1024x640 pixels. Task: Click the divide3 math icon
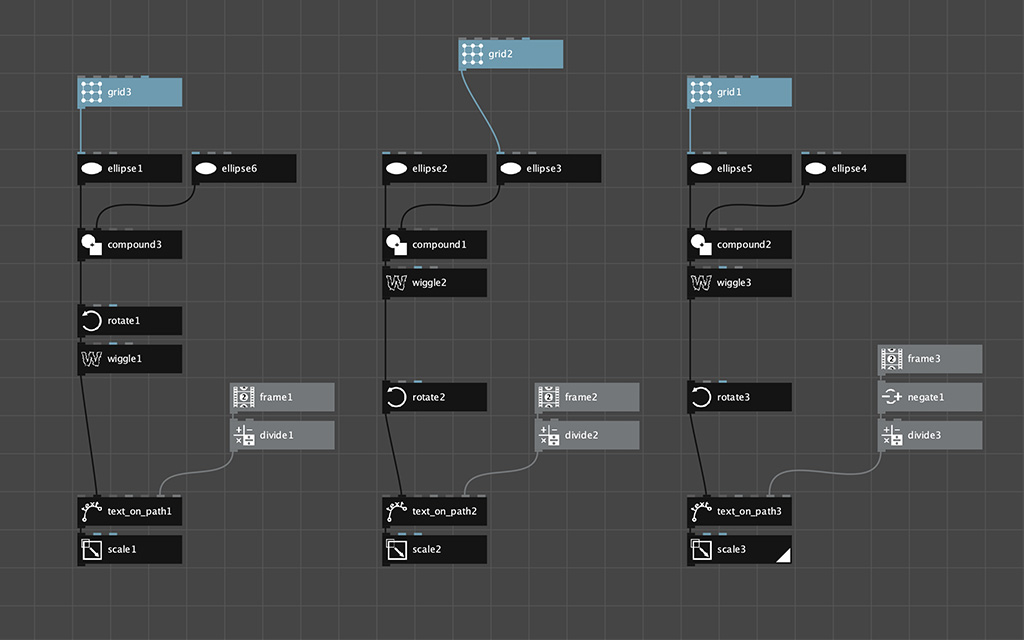click(891, 435)
